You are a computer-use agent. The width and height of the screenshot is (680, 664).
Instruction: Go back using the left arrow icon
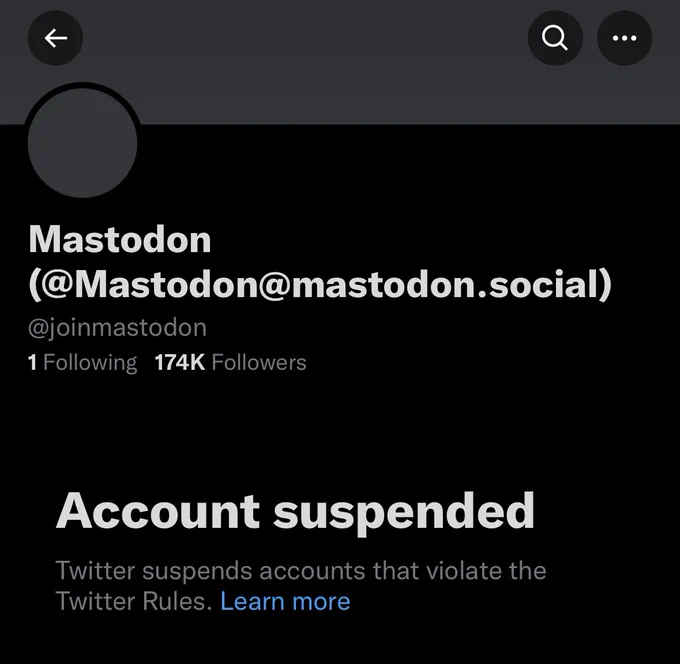point(56,38)
